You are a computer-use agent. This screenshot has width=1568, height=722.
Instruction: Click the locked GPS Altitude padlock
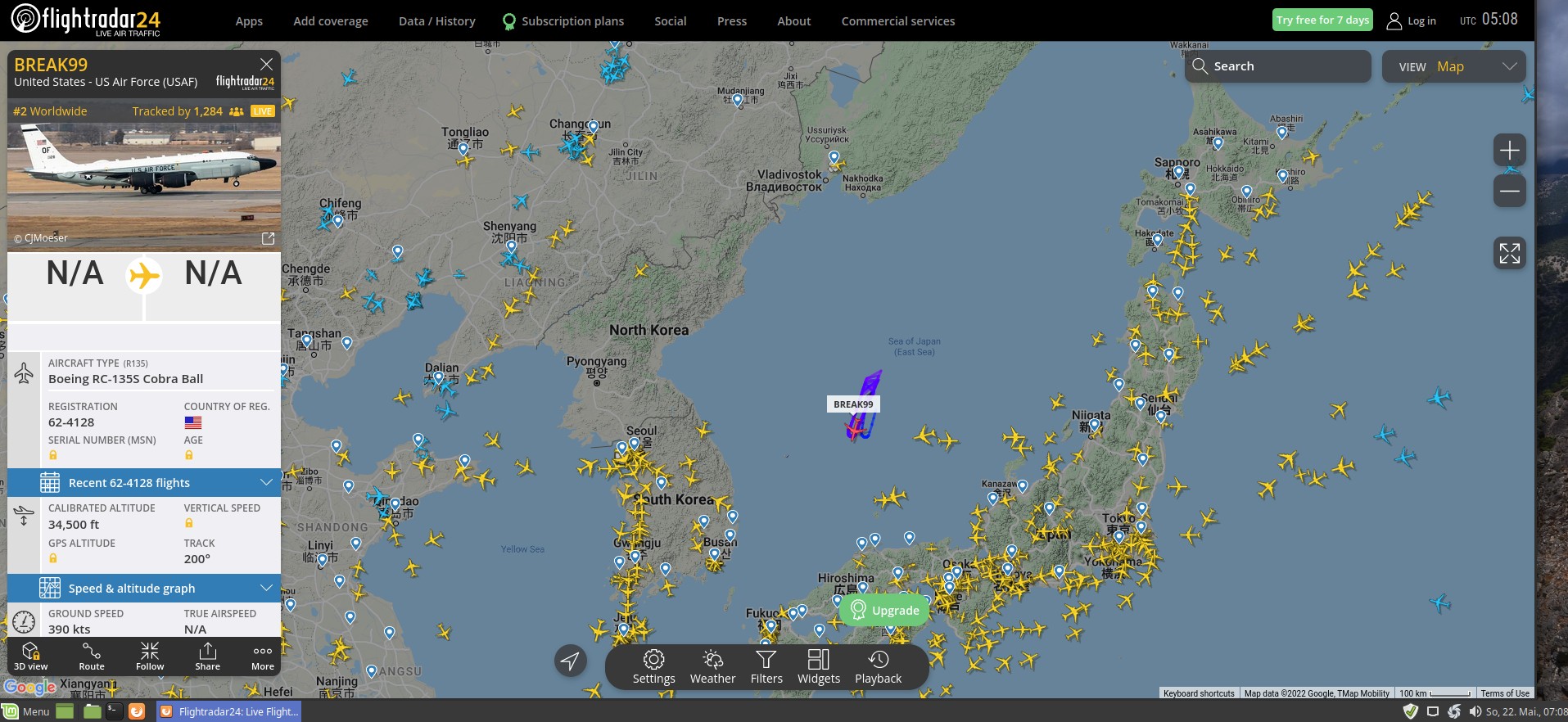[x=53, y=558]
